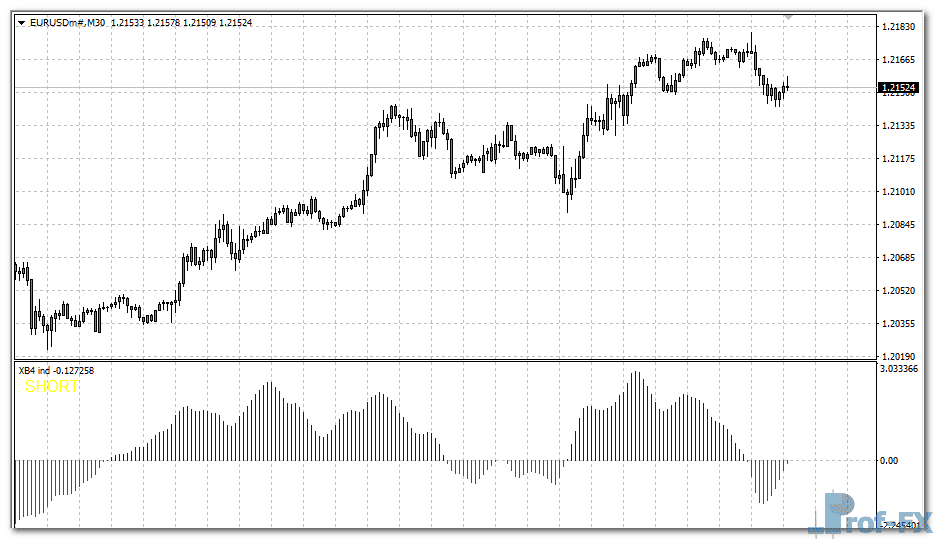Click the 3.033366 indicator maximum label
Image resolution: width=935 pixels, height=539 pixels.
tap(901, 370)
